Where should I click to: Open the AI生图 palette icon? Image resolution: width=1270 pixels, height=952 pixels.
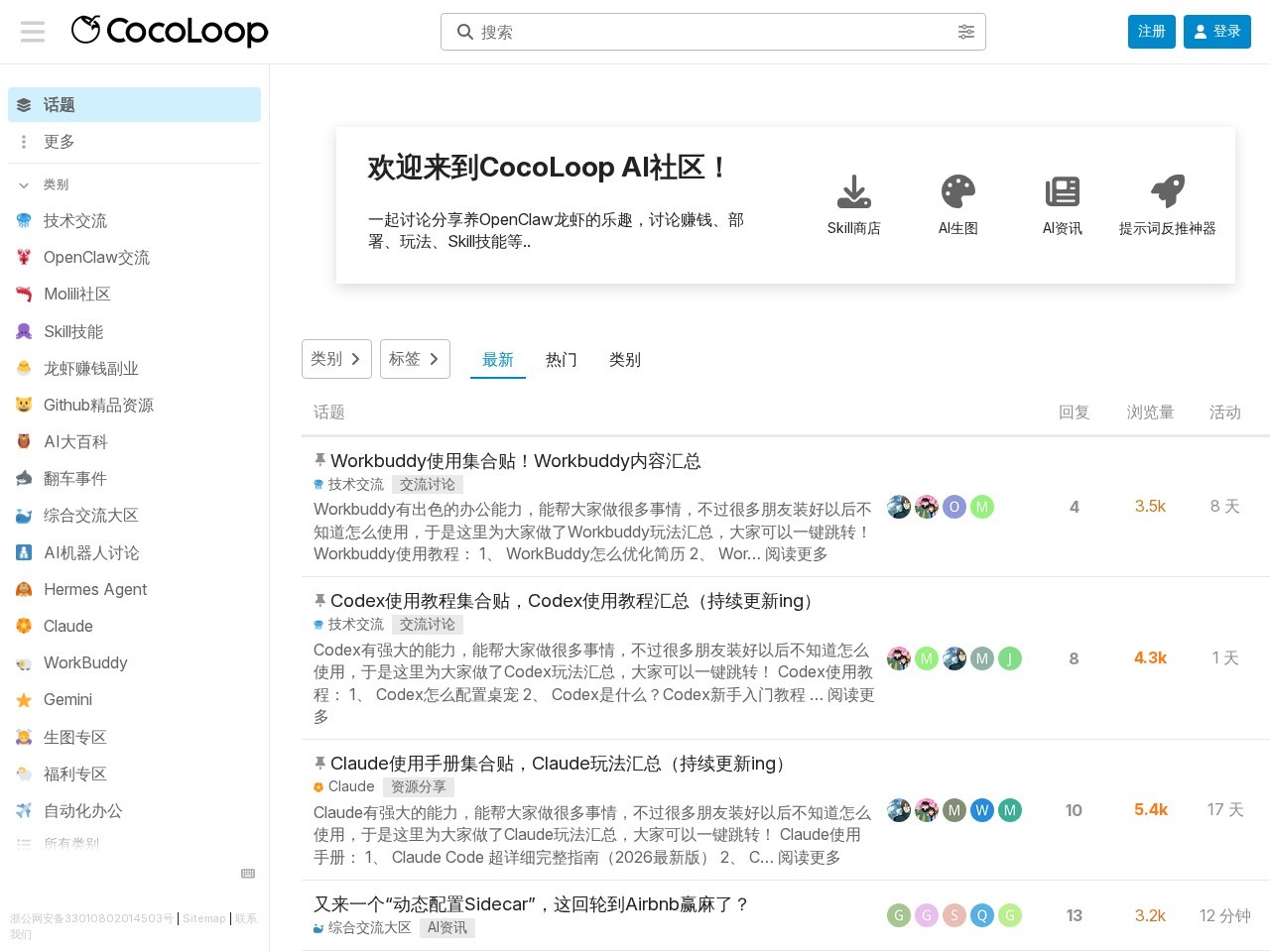[x=958, y=191]
